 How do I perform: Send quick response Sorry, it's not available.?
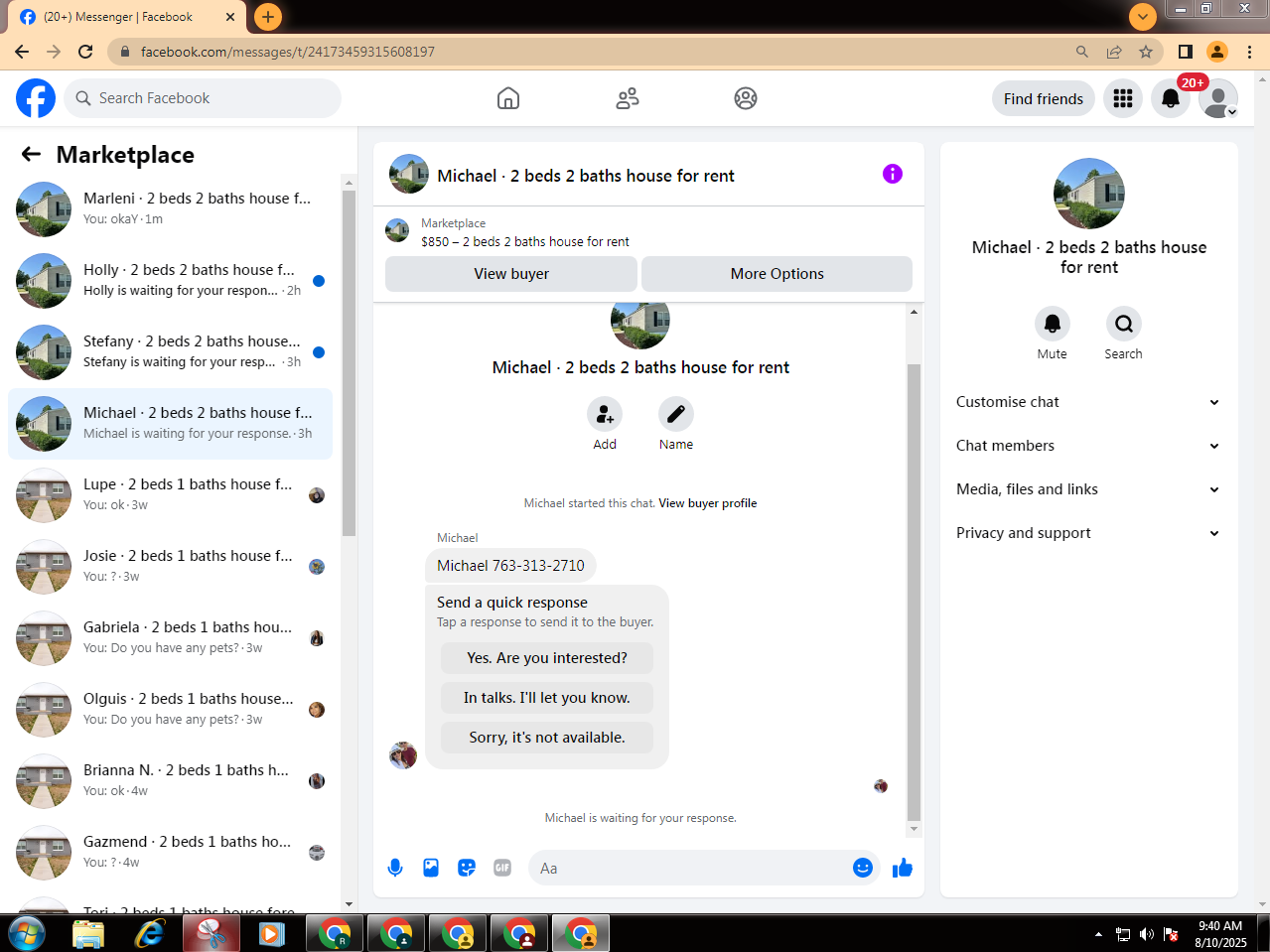(547, 738)
